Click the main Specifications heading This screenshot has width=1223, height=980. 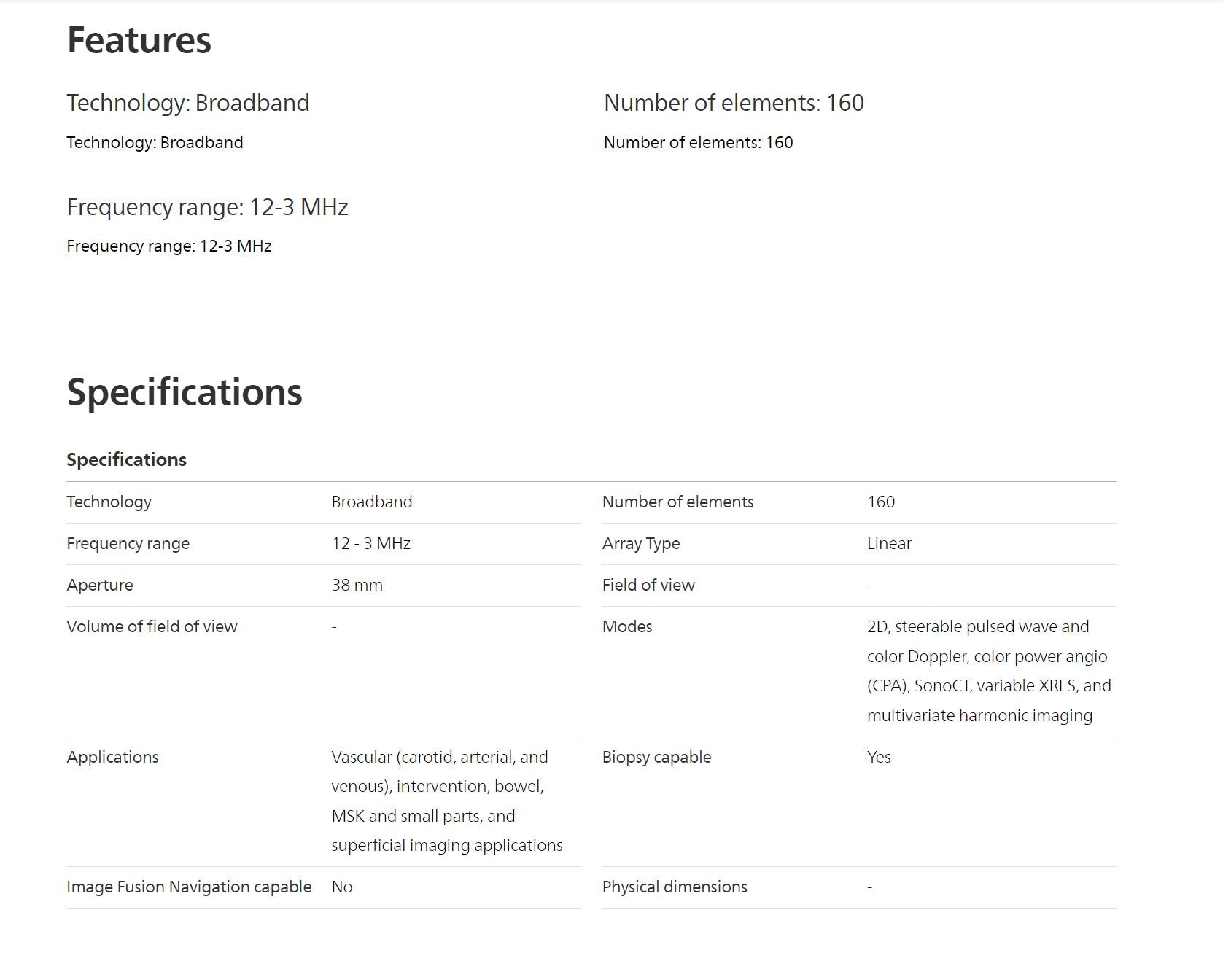click(x=184, y=392)
